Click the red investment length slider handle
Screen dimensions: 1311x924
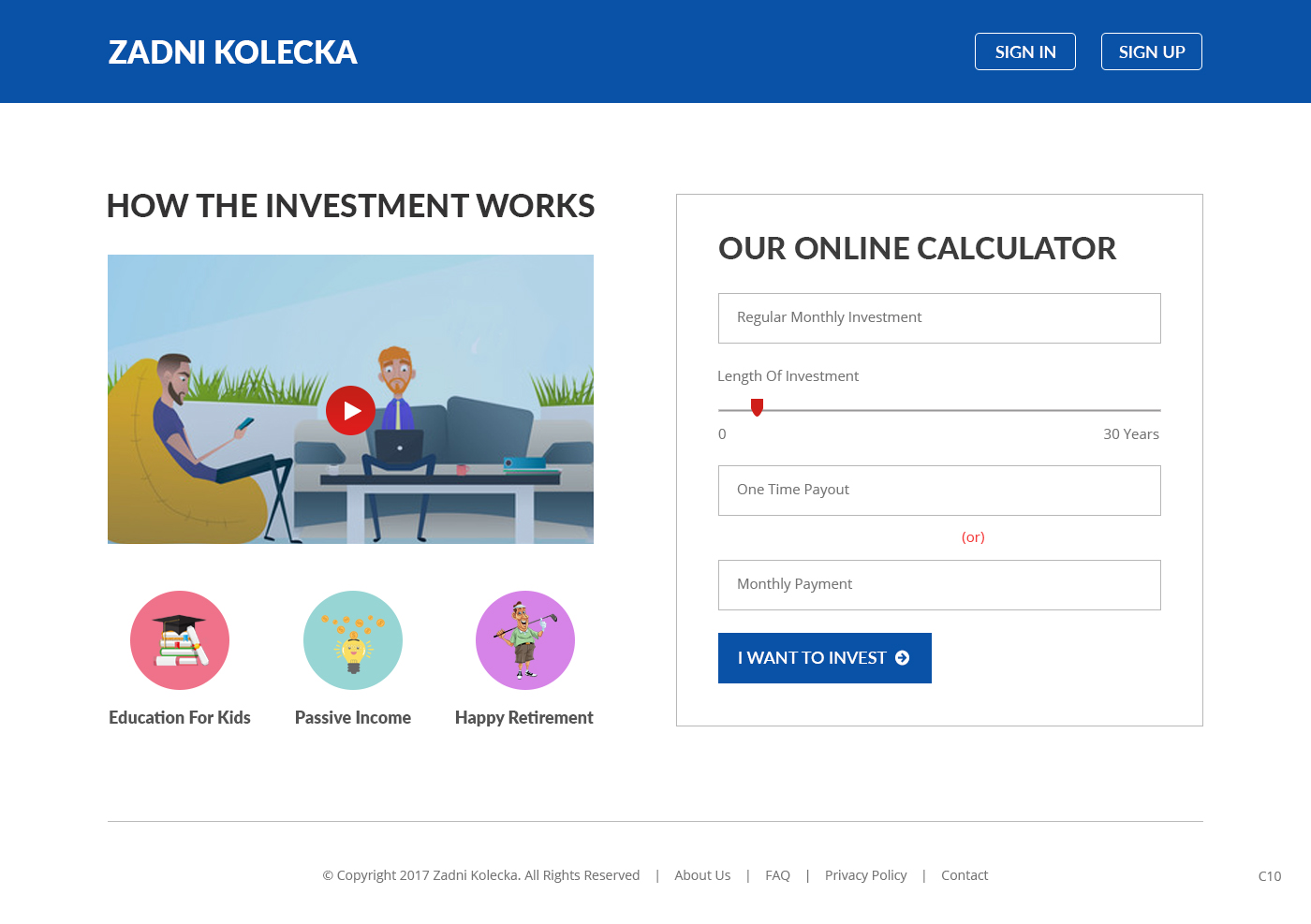(x=757, y=407)
